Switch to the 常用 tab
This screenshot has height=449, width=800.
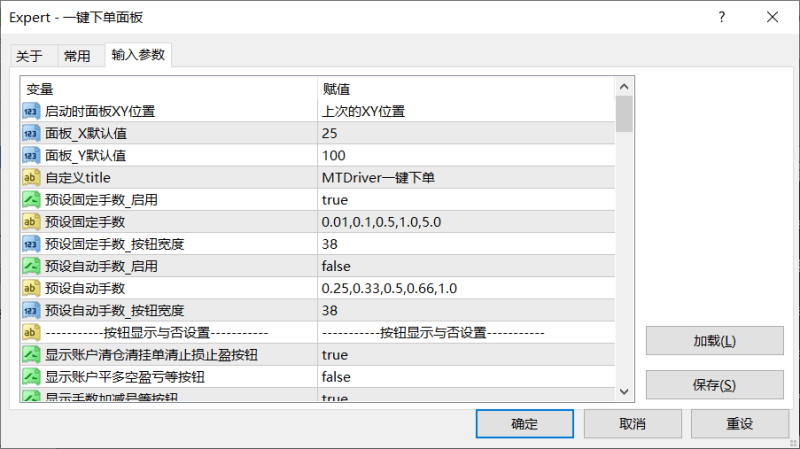tap(77, 56)
